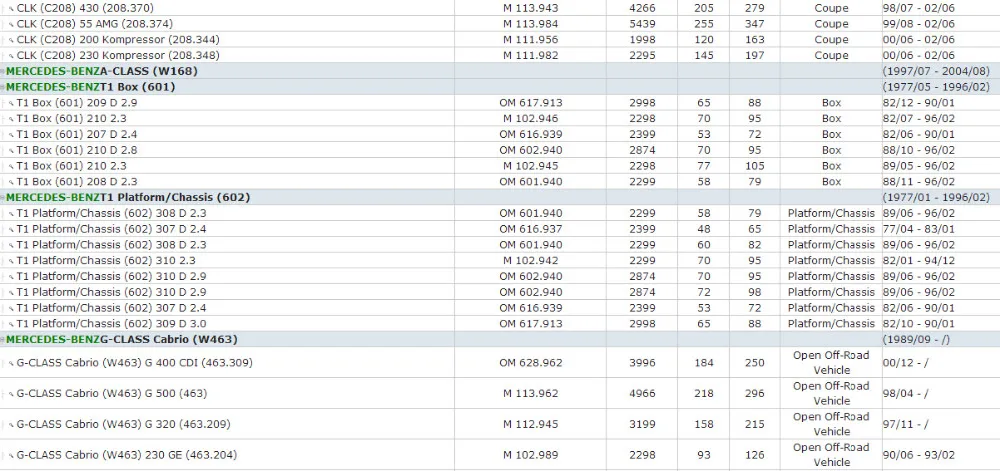Click date range 90/06 - 93/02
Viewport: 1000px width, 471px height.
(919, 455)
